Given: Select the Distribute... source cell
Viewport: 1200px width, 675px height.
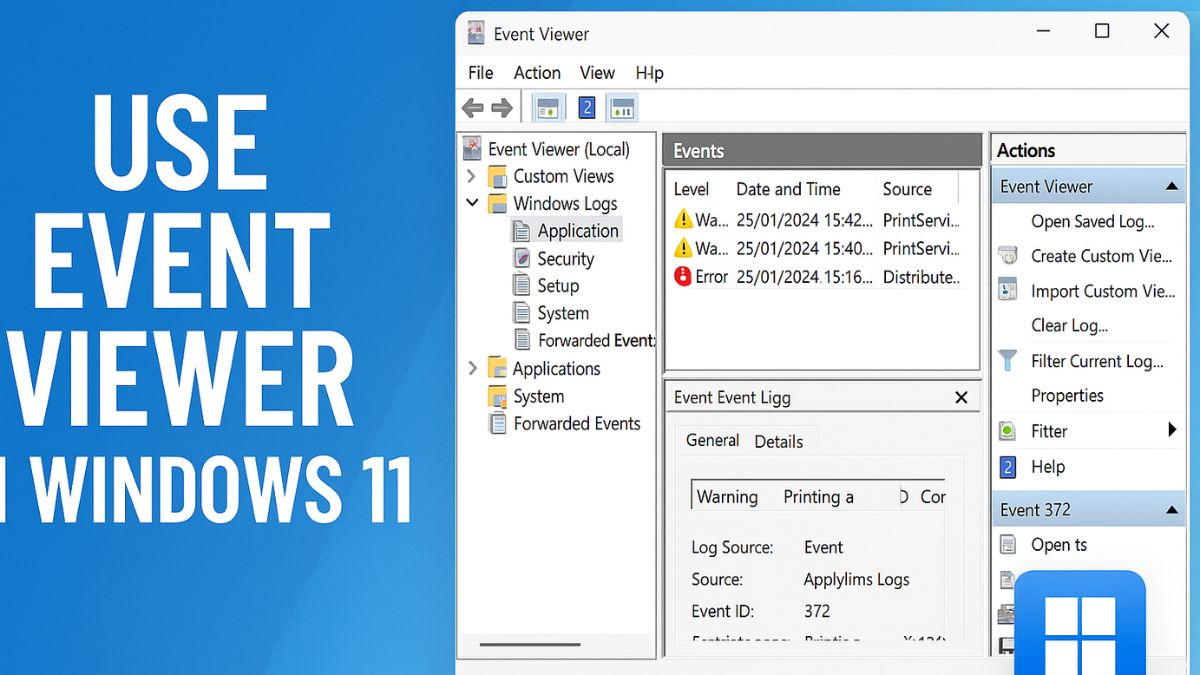Looking at the screenshot, I should click(921, 277).
